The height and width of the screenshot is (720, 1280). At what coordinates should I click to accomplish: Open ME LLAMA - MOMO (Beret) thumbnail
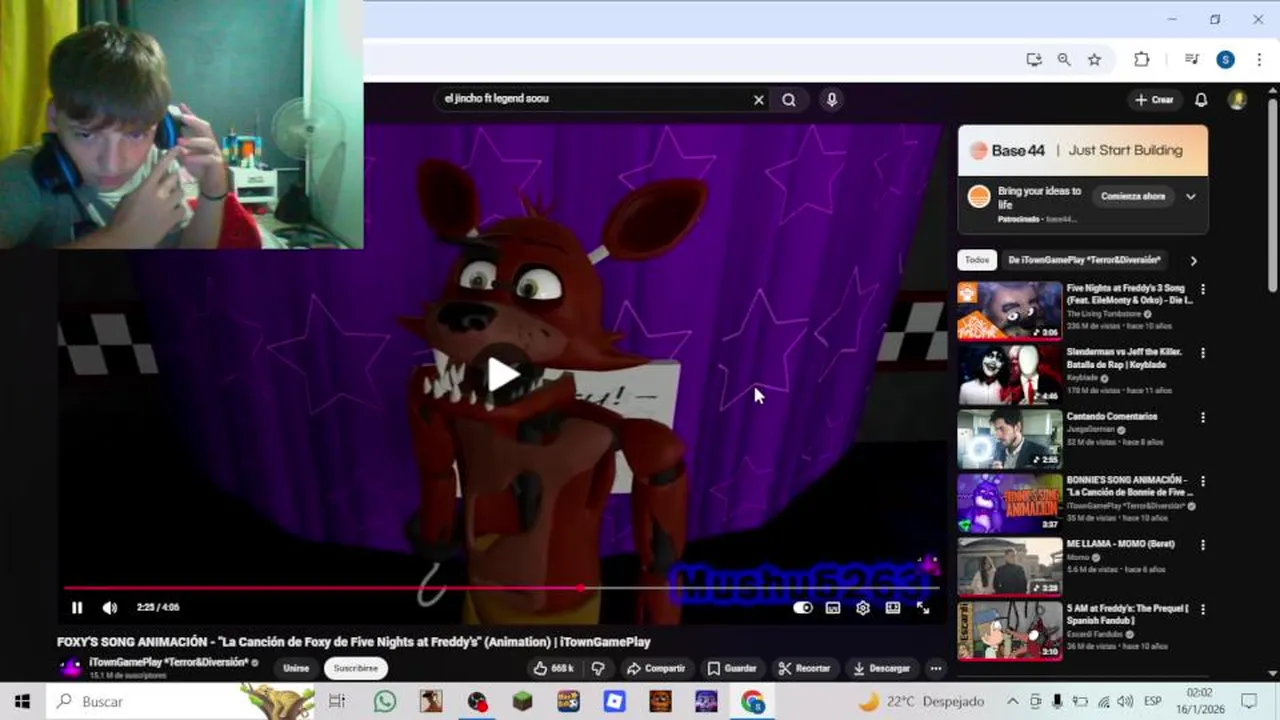tap(1009, 567)
